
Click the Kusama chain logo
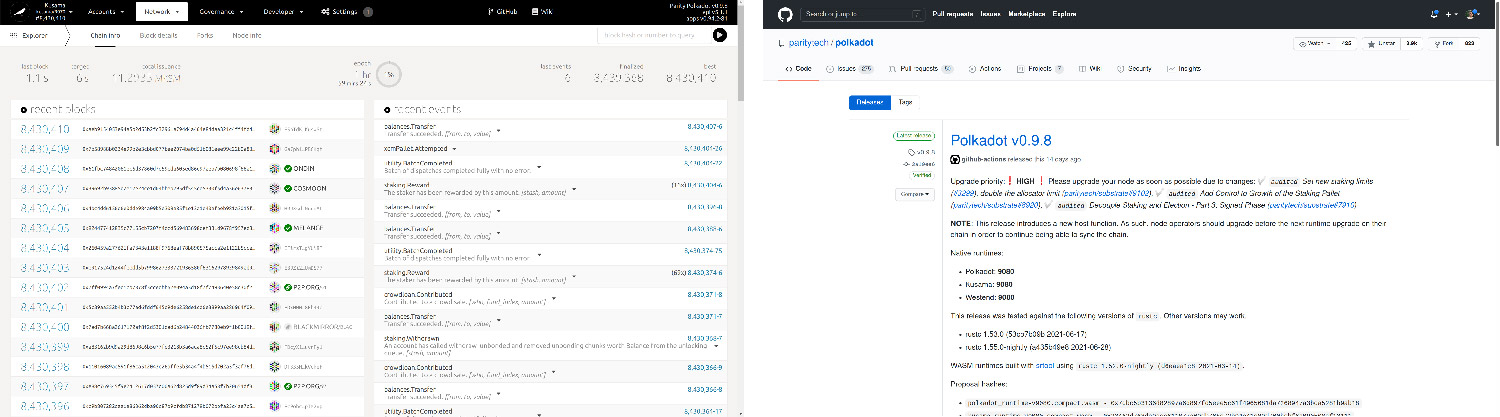click(x=20, y=12)
